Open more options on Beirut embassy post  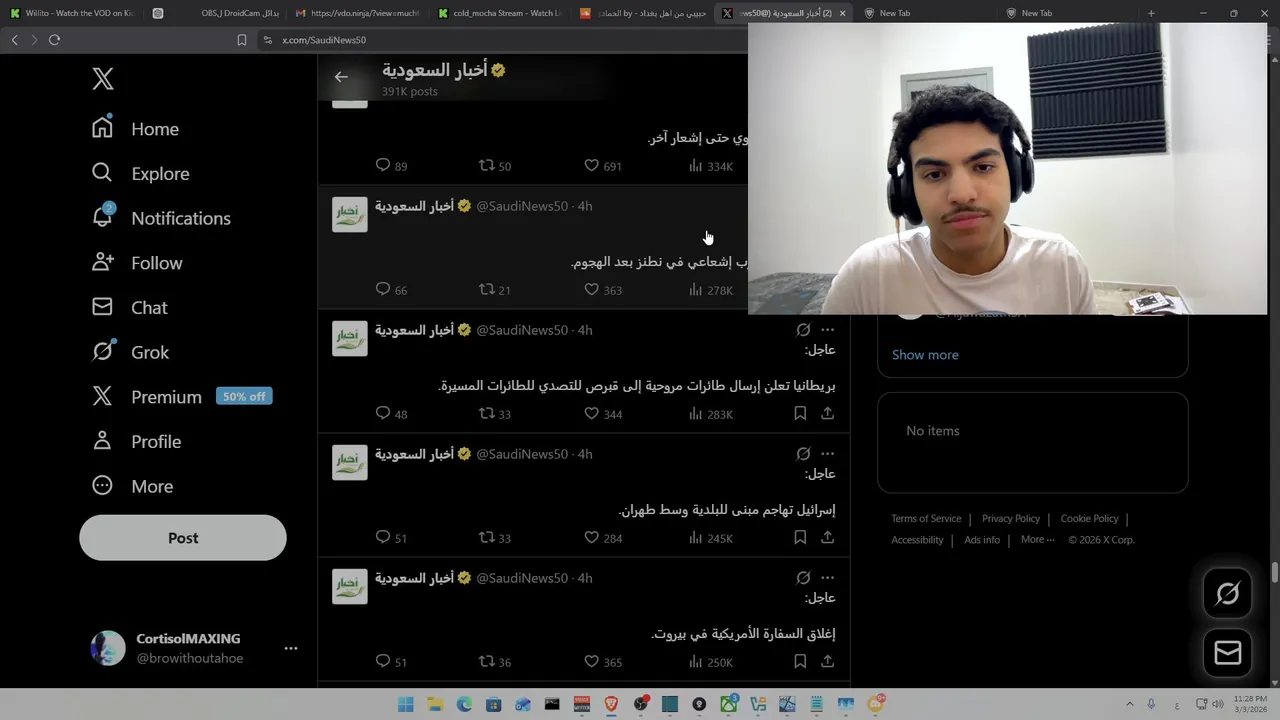827,577
